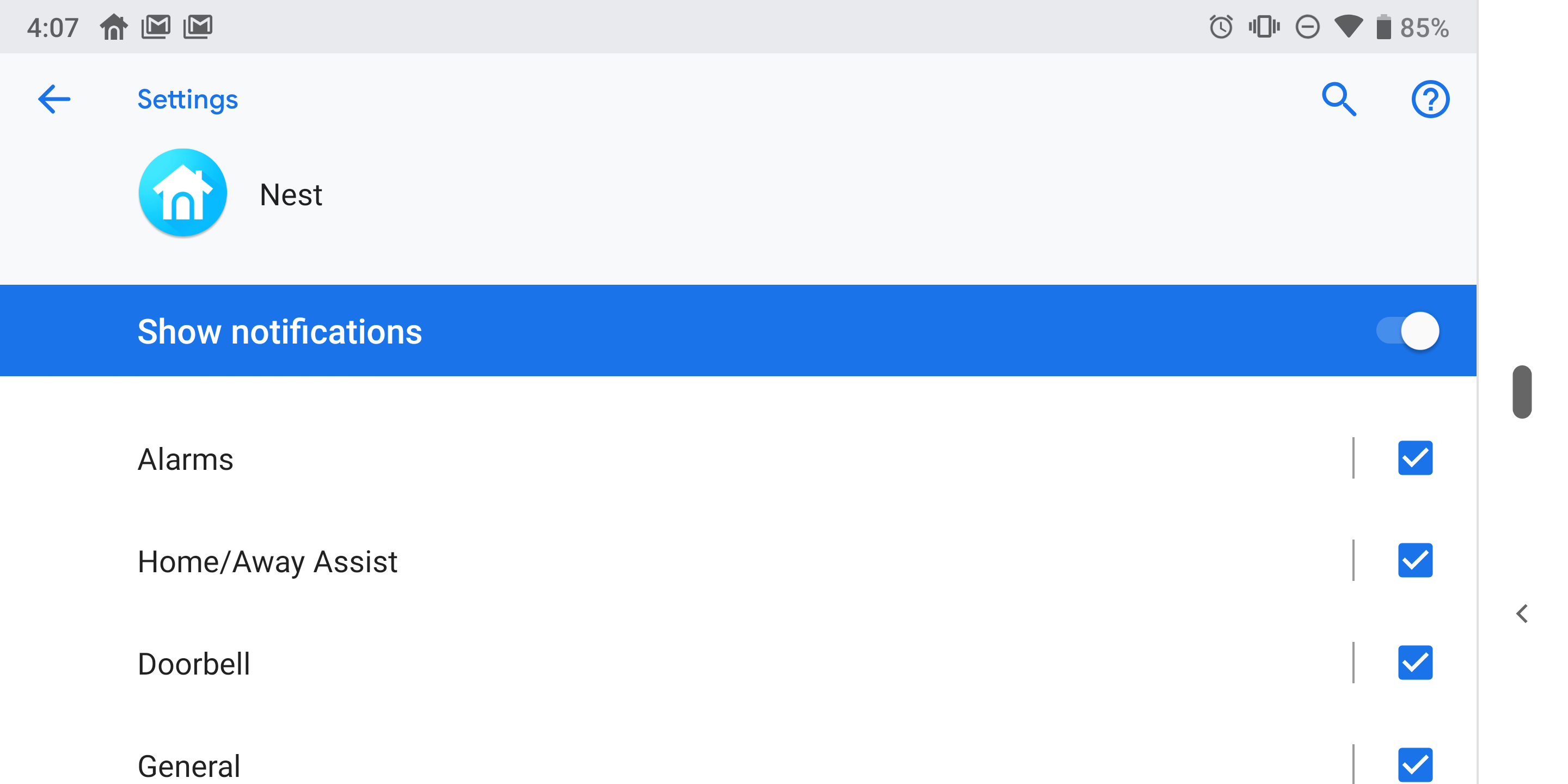The width and height of the screenshot is (1568, 784).
Task: Open search with the magnifier icon
Action: pos(1339,99)
